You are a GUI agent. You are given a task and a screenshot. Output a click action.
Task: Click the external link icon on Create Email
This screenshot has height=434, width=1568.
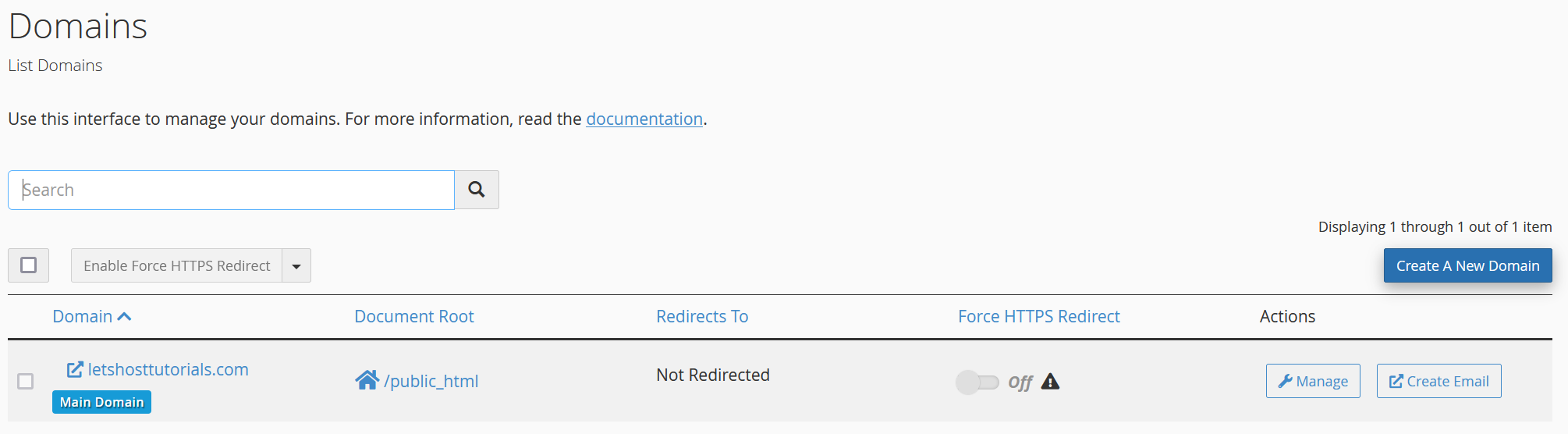[x=1396, y=381]
